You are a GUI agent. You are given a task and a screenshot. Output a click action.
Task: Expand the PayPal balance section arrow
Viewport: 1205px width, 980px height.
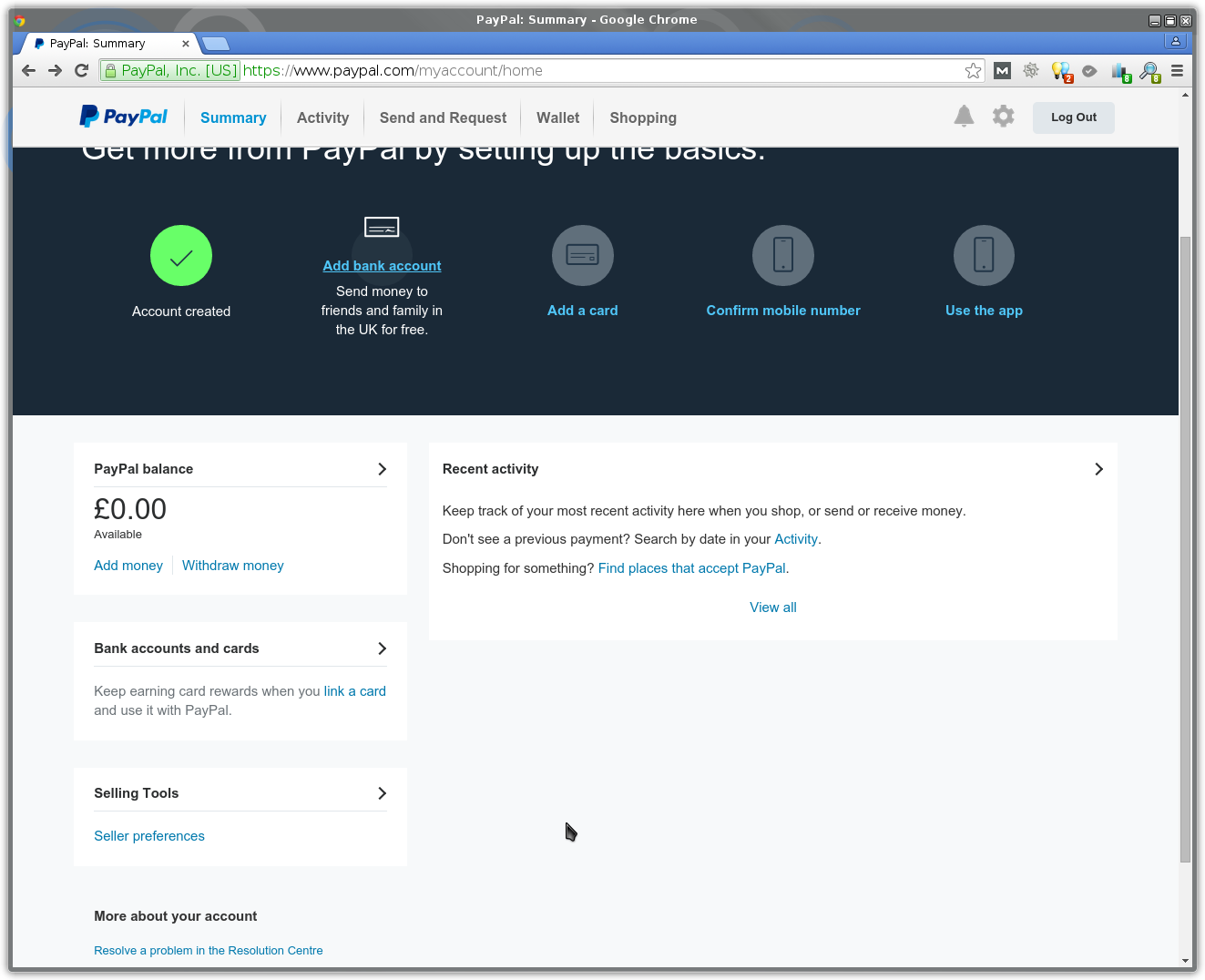[382, 469]
